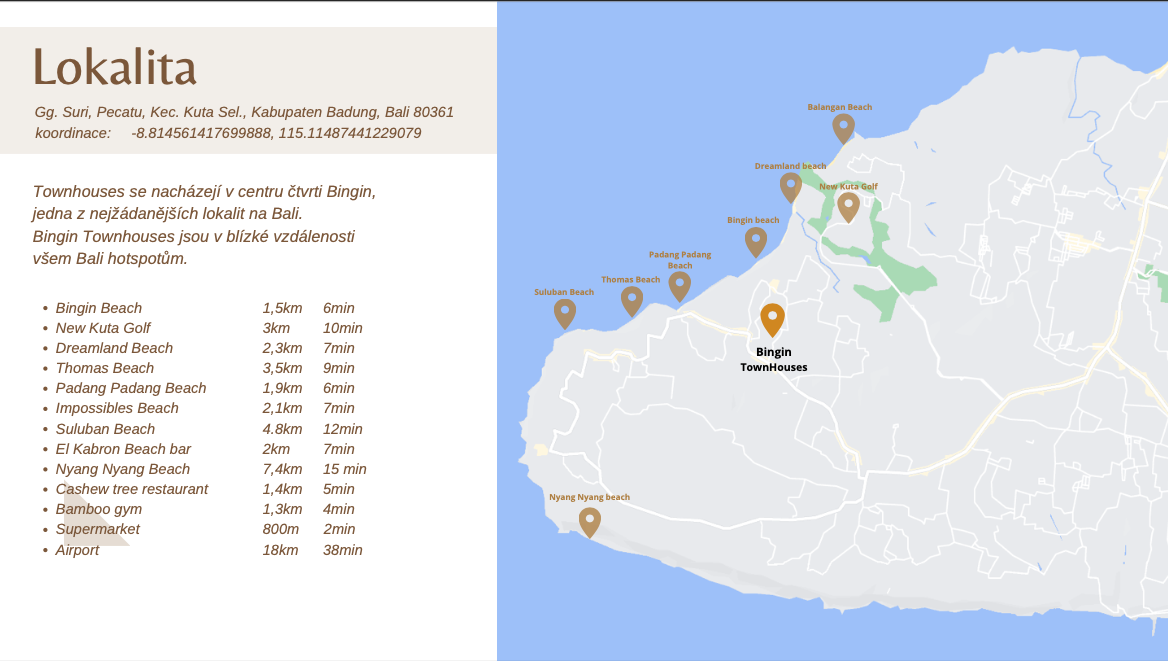Click the Supermarket list entry

pos(97,529)
